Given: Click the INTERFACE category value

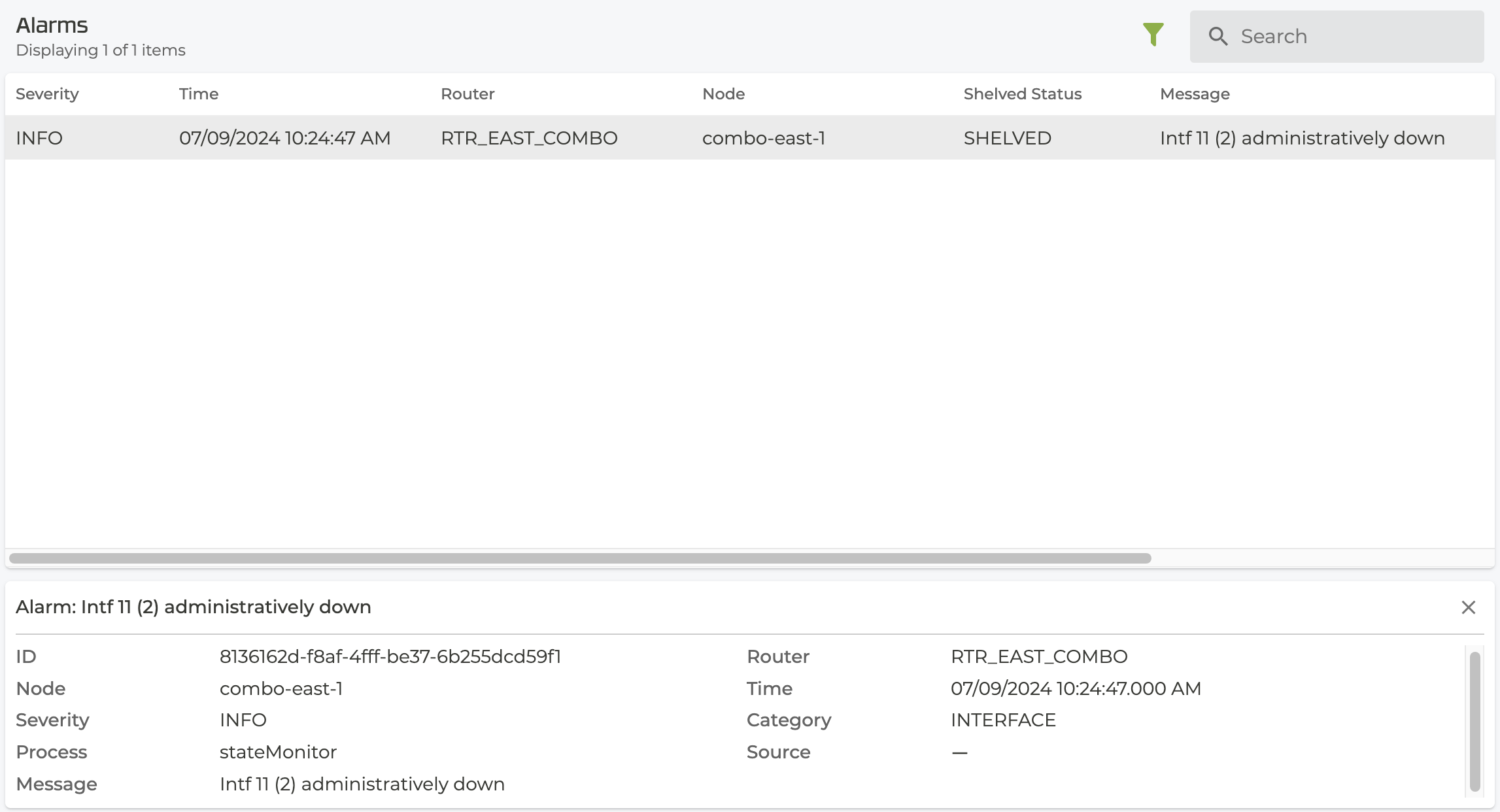Looking at the screenshot, I should tap(1003, 720).
